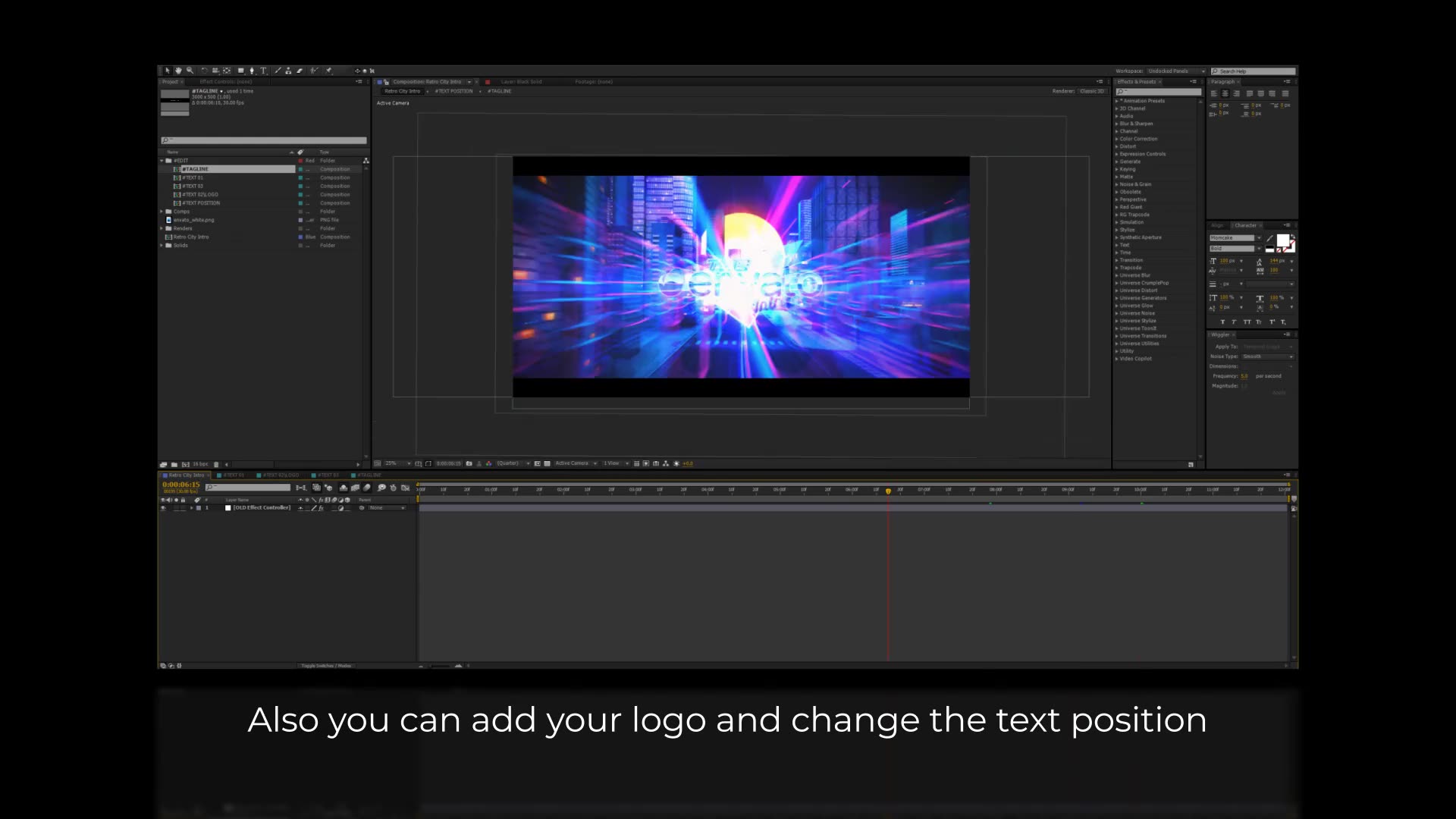Select the Roto Brush tool
This screenshot has width=1456, height=819.
314,71
